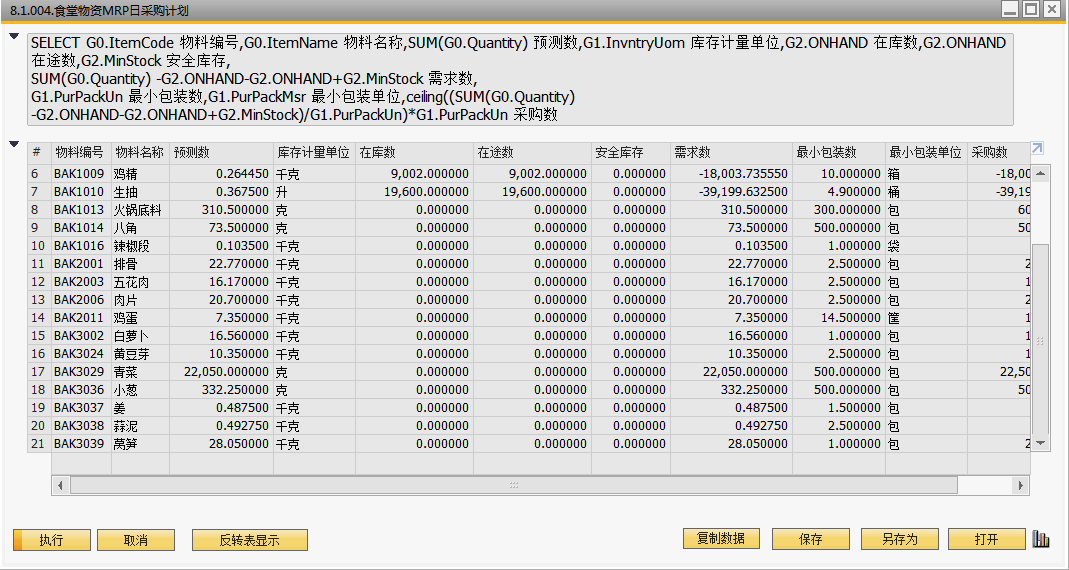Select row 11 BAK2001 number cell
Image resolution: width=1069 pixels, height=570 pixels.
[36, 263]
